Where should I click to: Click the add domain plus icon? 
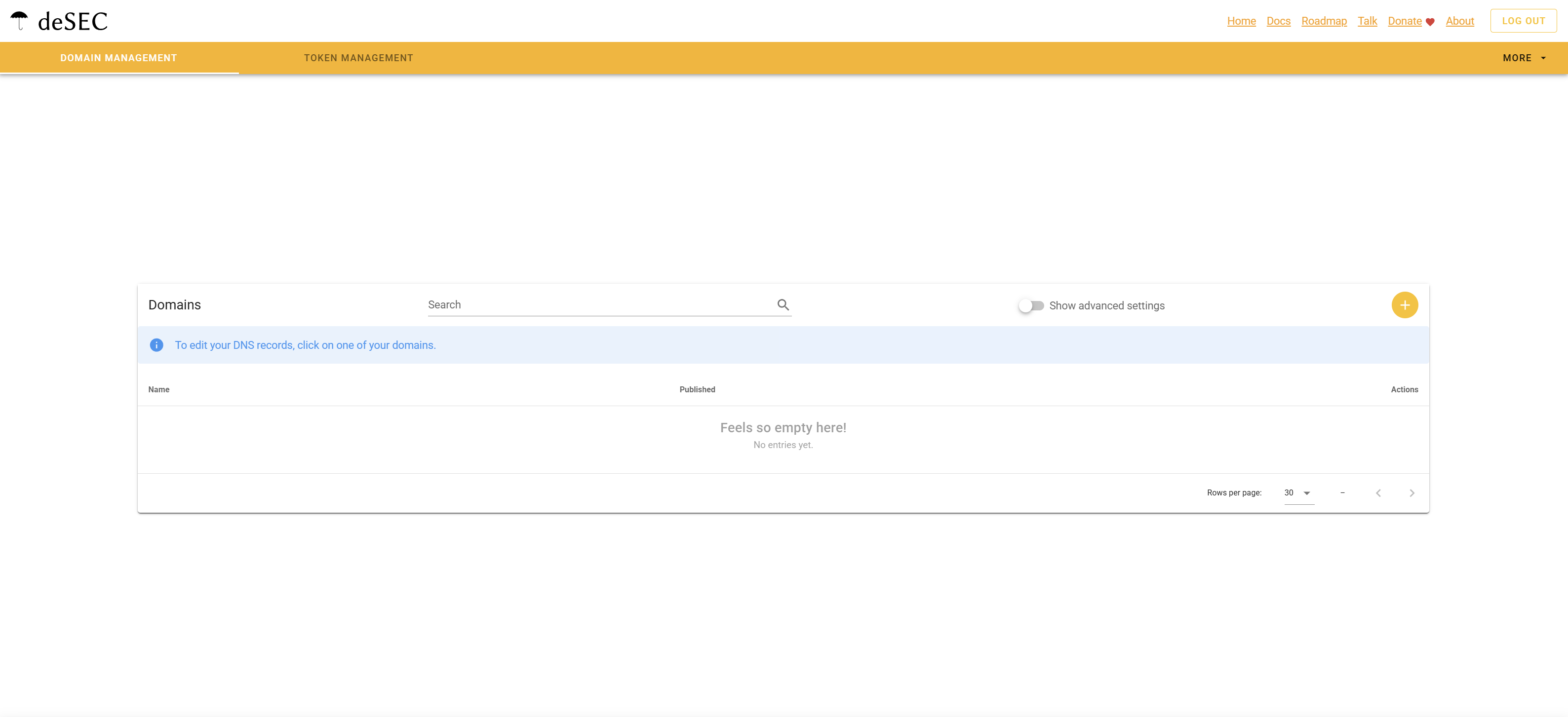click(1405, 304)
